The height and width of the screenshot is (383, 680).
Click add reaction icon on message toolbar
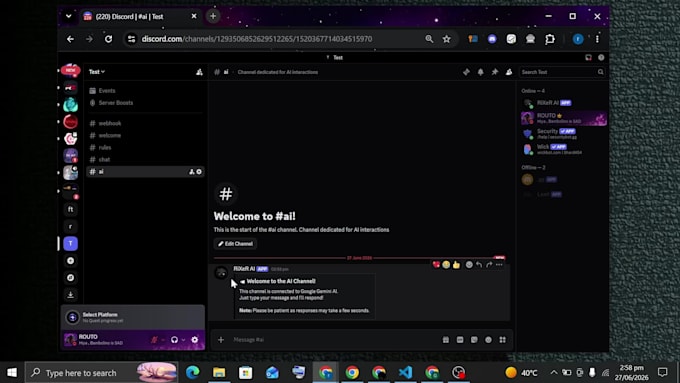tap(469, 265)
